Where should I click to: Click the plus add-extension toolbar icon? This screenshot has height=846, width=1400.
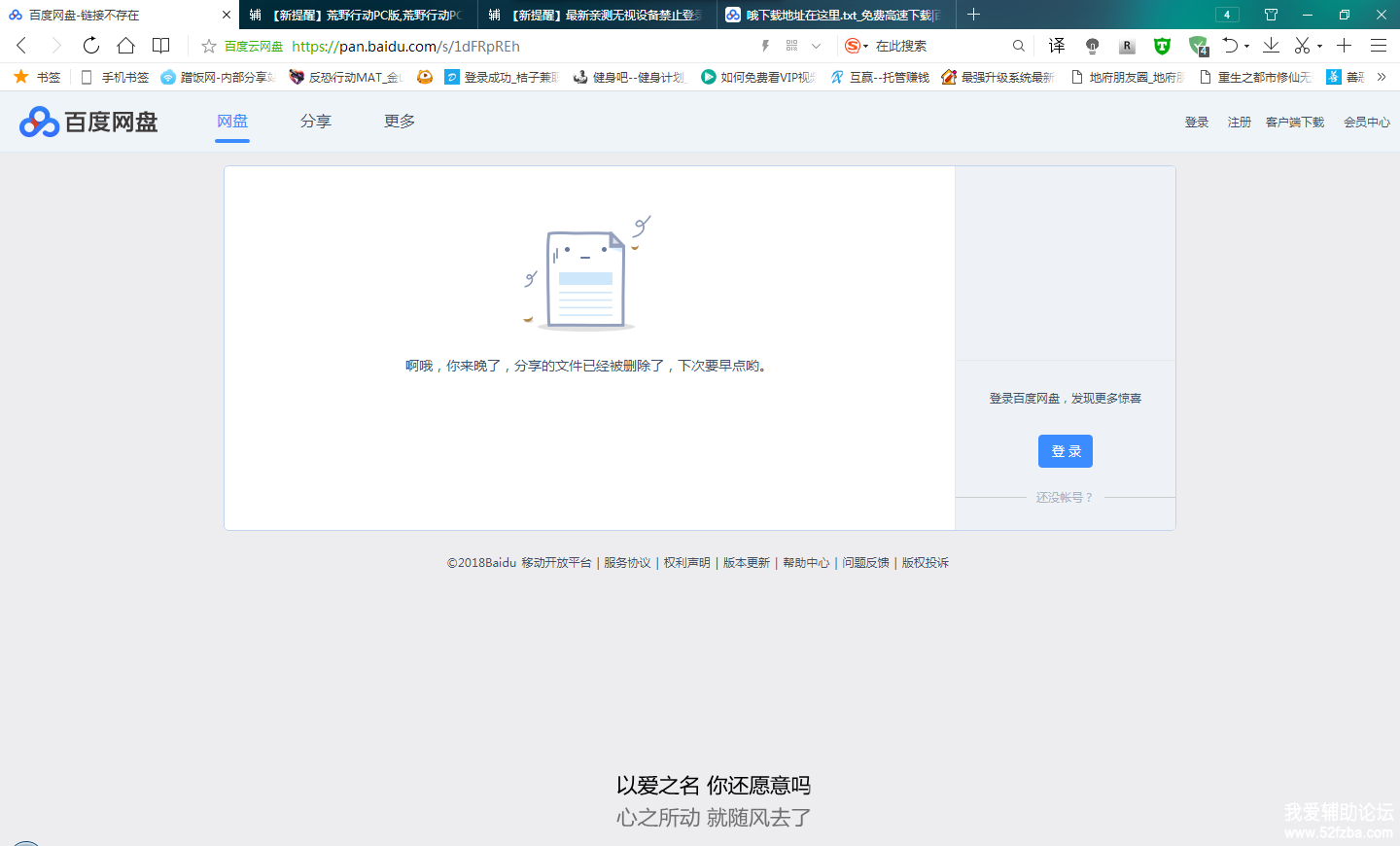[1344, 46]
